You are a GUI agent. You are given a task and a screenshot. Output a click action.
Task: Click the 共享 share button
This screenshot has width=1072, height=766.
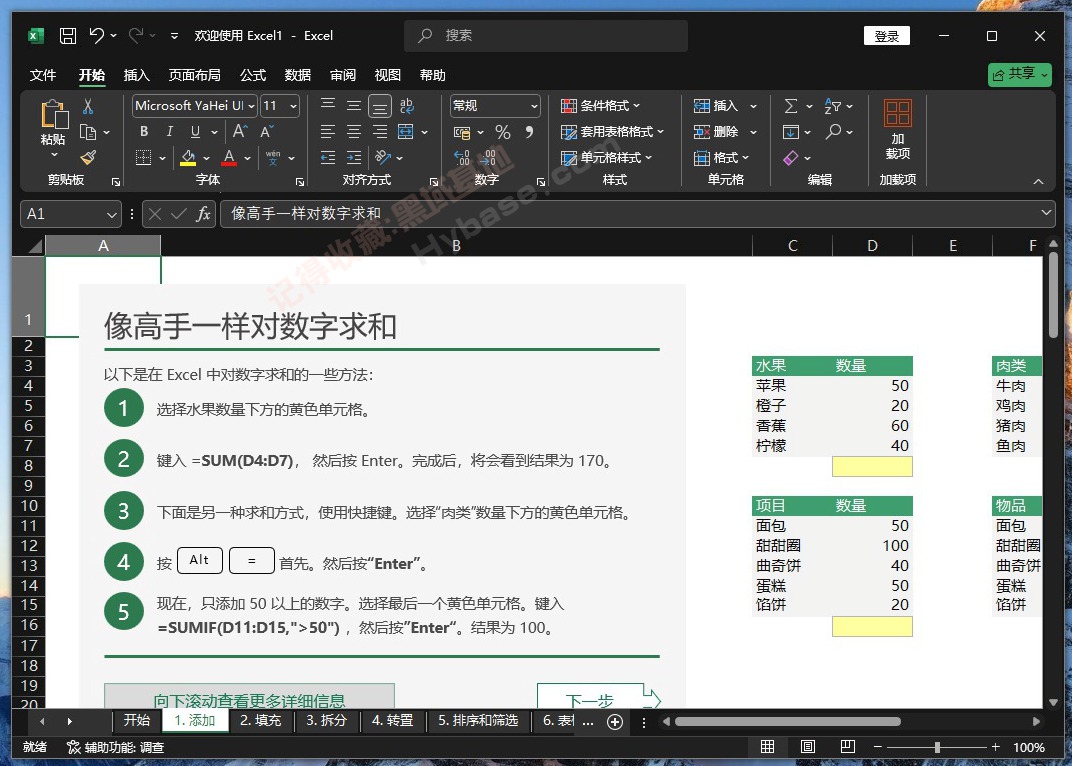(1019, 74)
